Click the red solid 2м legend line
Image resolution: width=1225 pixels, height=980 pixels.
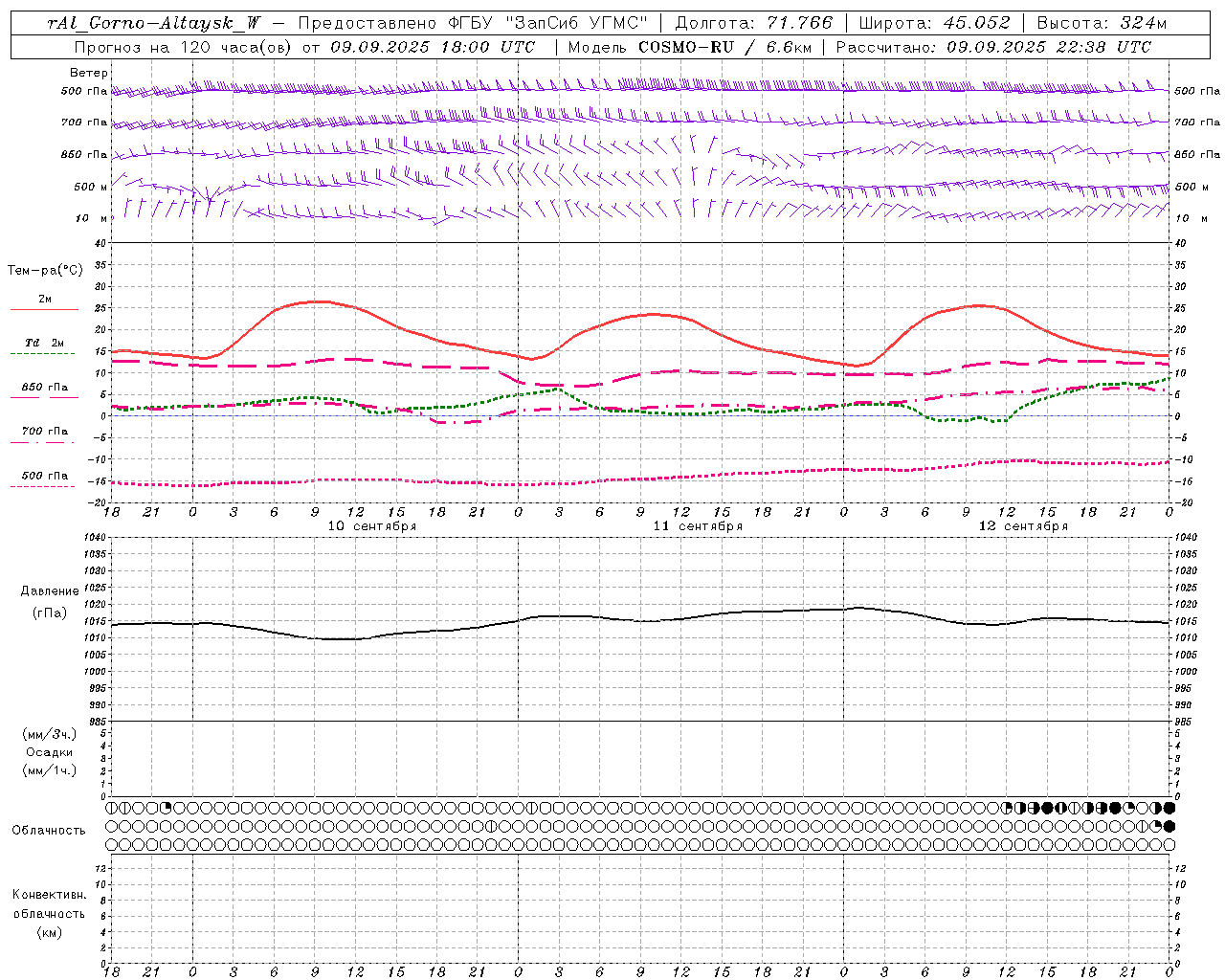44,309
